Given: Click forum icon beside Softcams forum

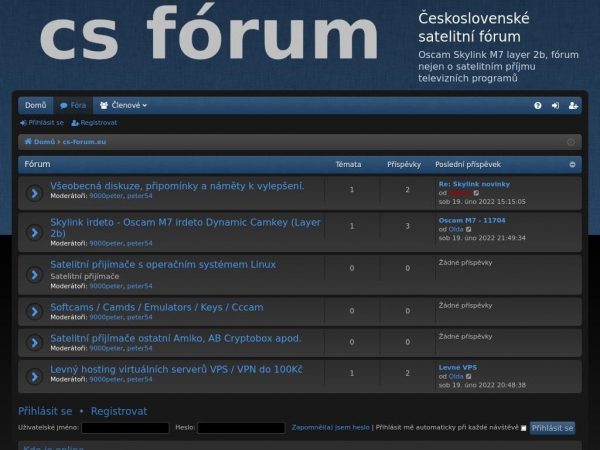Looking at the screenshot, I should pyautogui.click(x=34, y=311).
